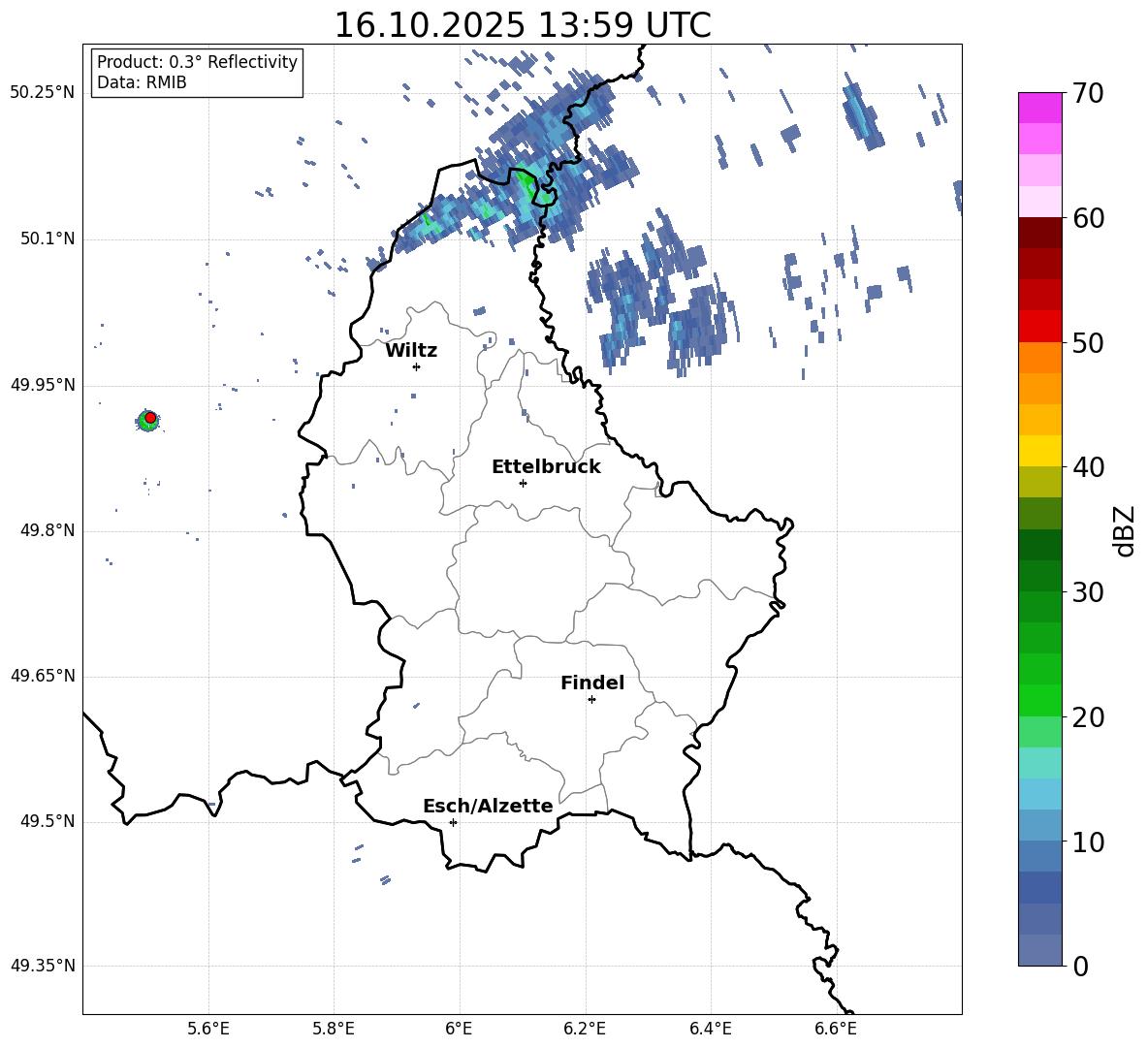Click the colorbar value 0

1080,966
